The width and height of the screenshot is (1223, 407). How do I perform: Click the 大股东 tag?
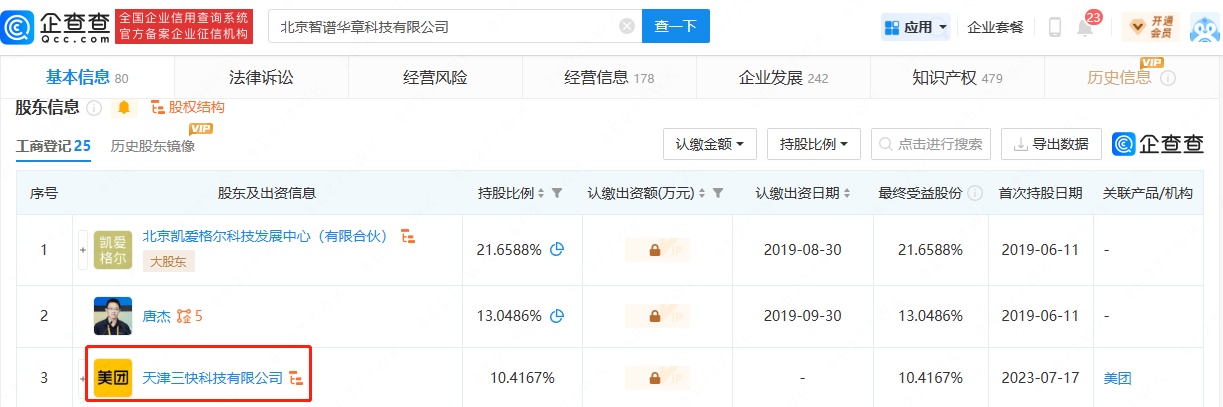pyautogui.click(x=168, y=261)
